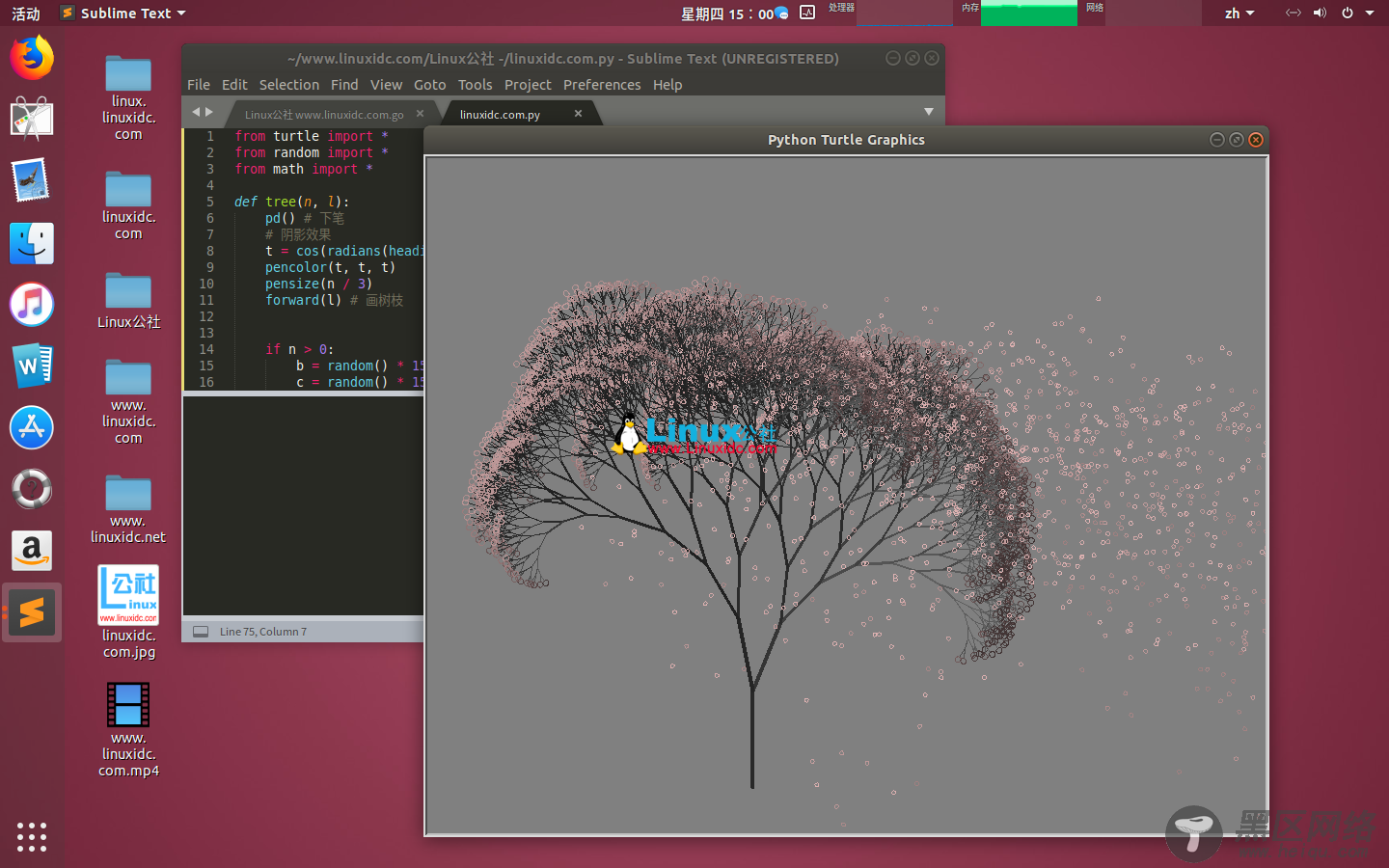
Task: Launch the screenshot scissors app in dock
Action: (32, 120)
